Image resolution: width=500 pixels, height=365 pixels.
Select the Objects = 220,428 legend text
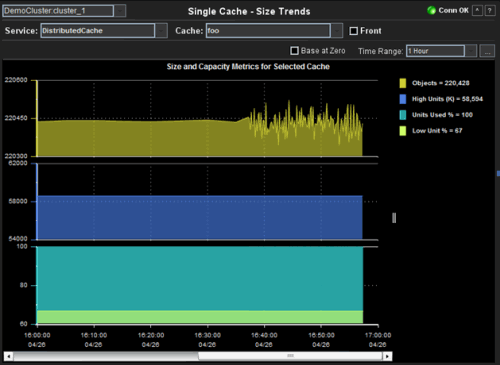[440, 83]
